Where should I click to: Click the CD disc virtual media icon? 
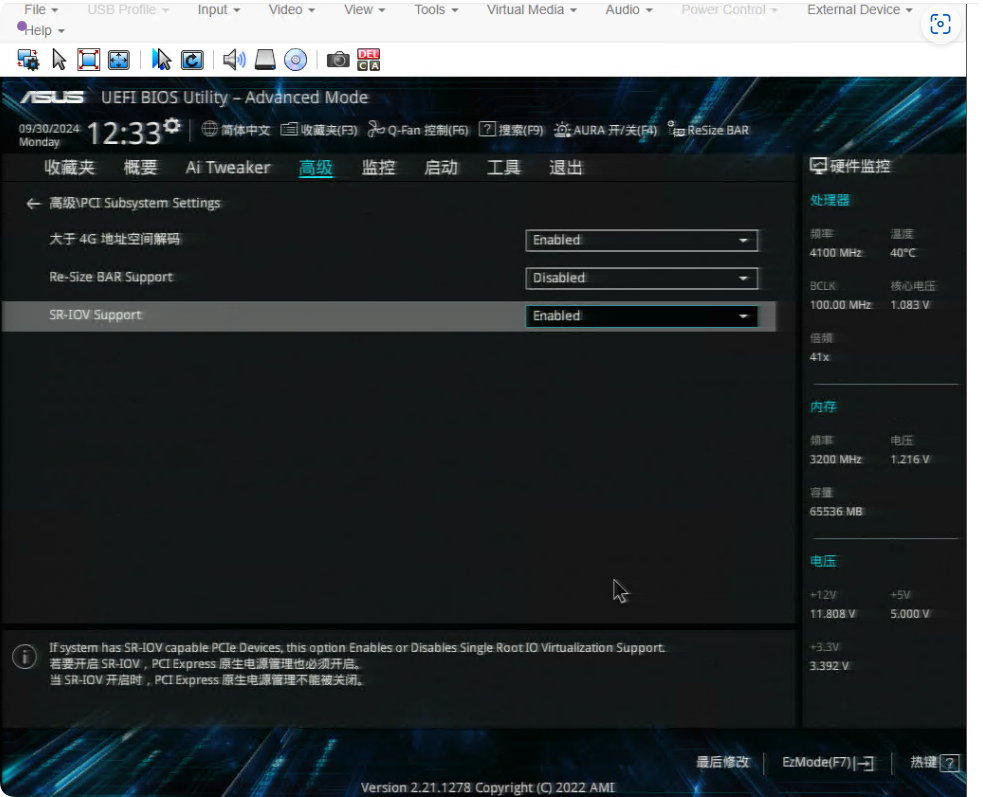click(295, 60)
